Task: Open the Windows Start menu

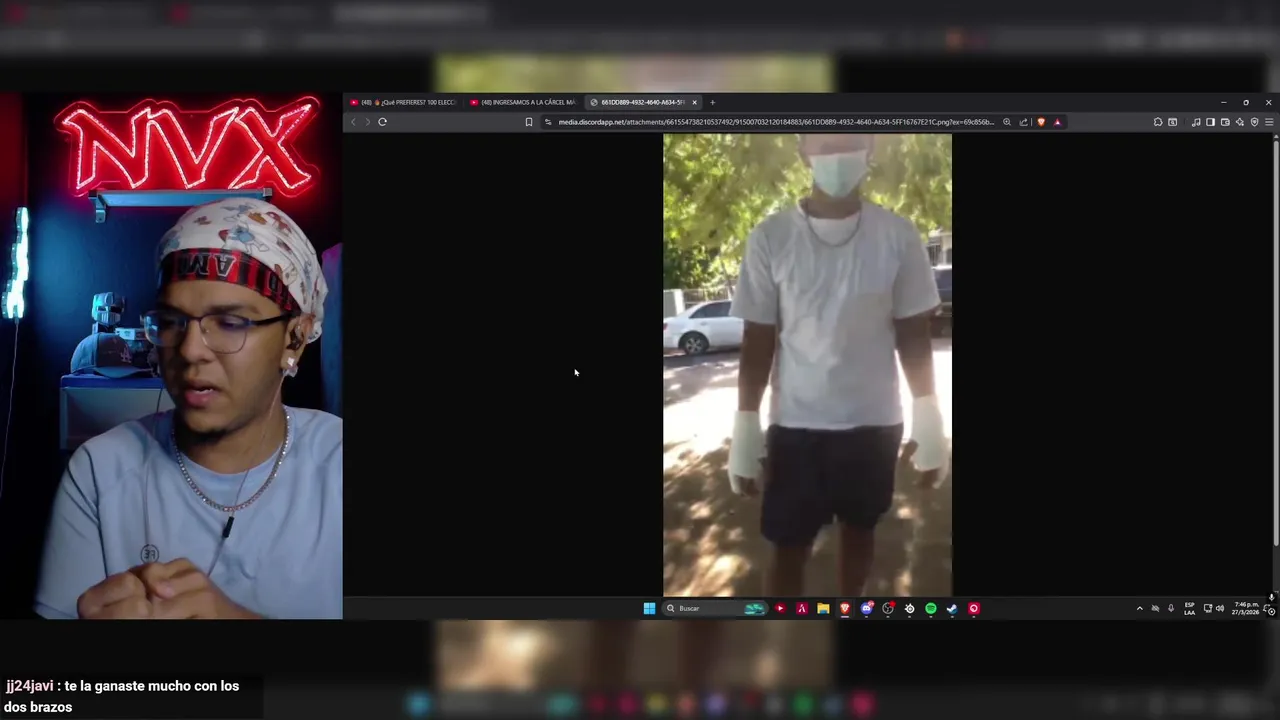Action: [649, 608]
